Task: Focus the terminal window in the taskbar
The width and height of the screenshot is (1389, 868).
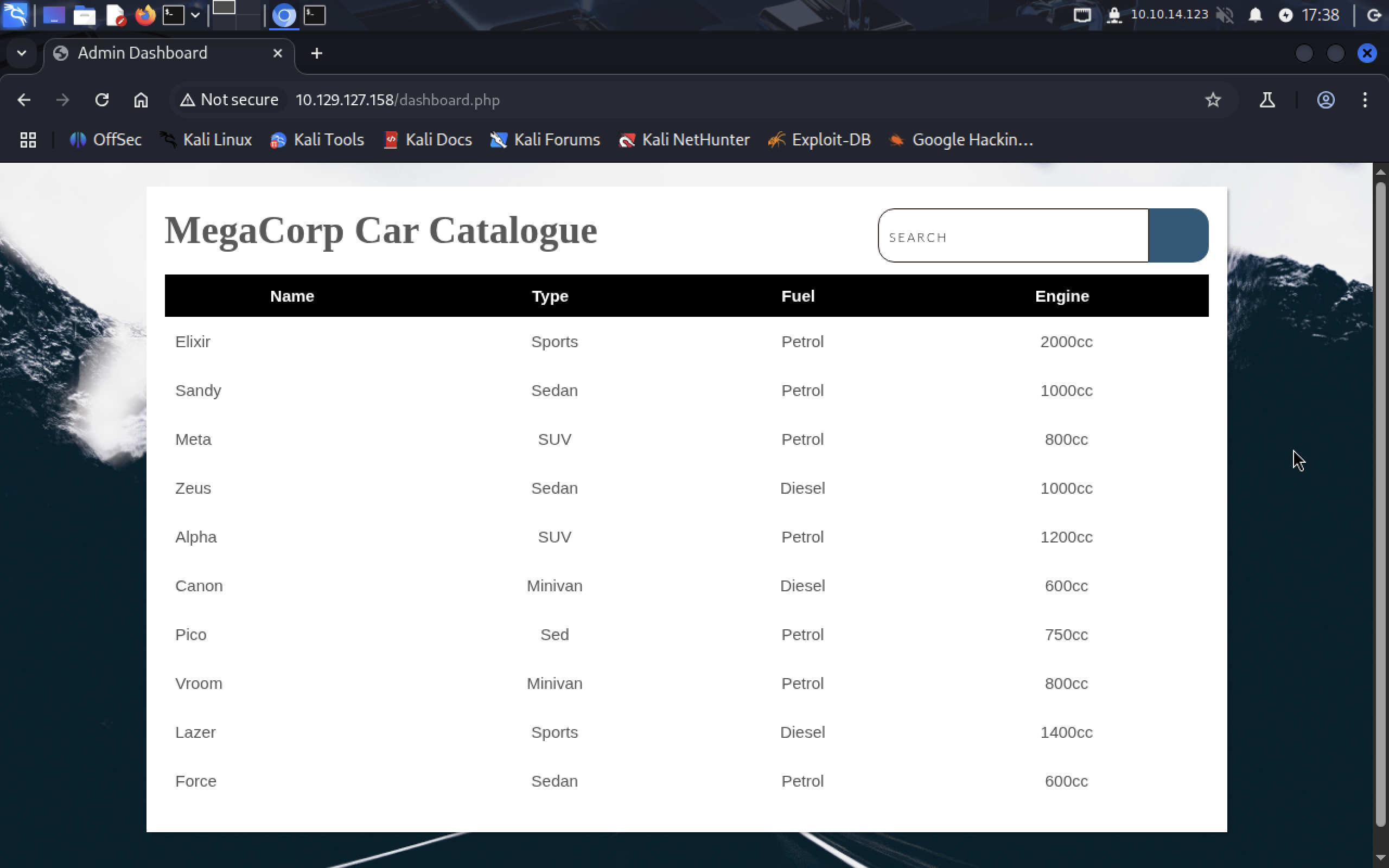Action: 315,15
